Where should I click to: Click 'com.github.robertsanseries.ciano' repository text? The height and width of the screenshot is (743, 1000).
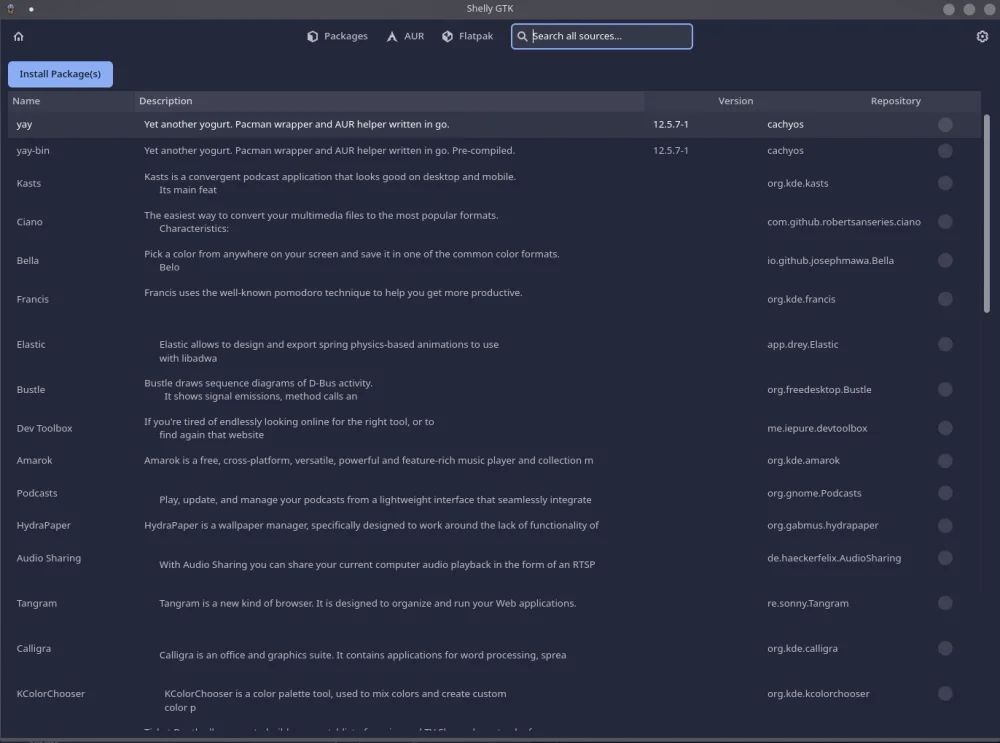[844, 222]
